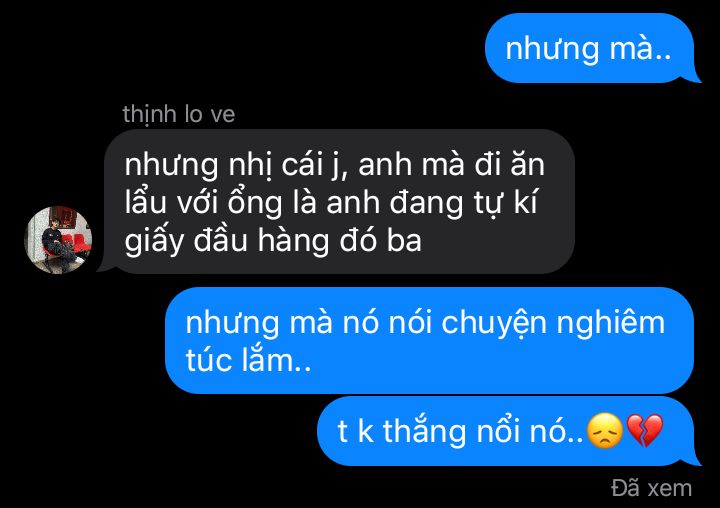The image size is (720, 508).
Task: Click the word 'lẩu' in the gray message
Action: [145, 202]
